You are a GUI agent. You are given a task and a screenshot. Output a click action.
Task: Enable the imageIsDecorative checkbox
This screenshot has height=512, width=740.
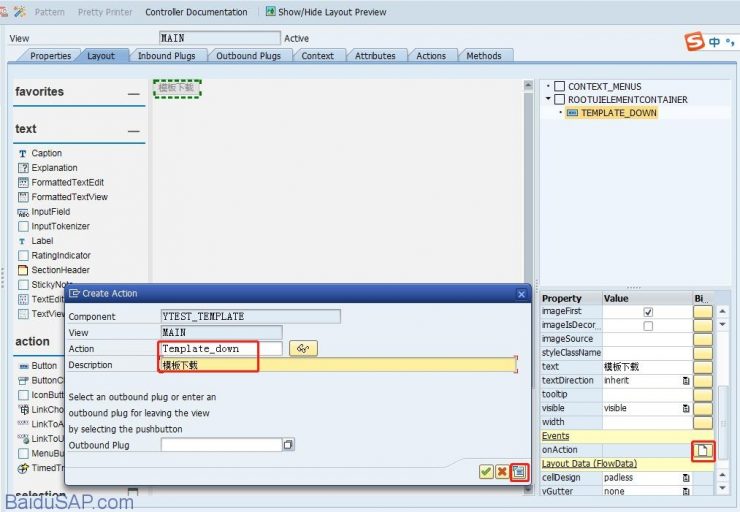point(648,326)
